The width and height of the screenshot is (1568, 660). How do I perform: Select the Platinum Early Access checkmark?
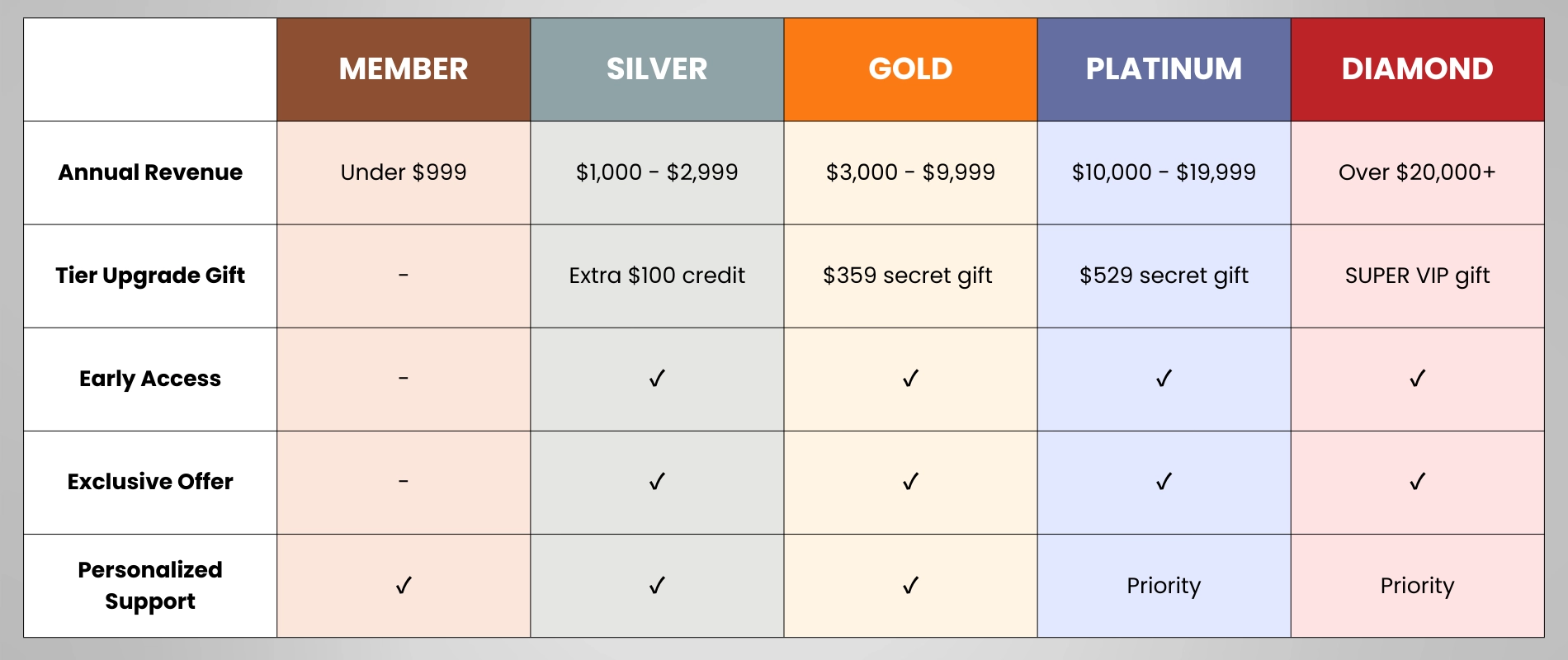point(1164,379)
